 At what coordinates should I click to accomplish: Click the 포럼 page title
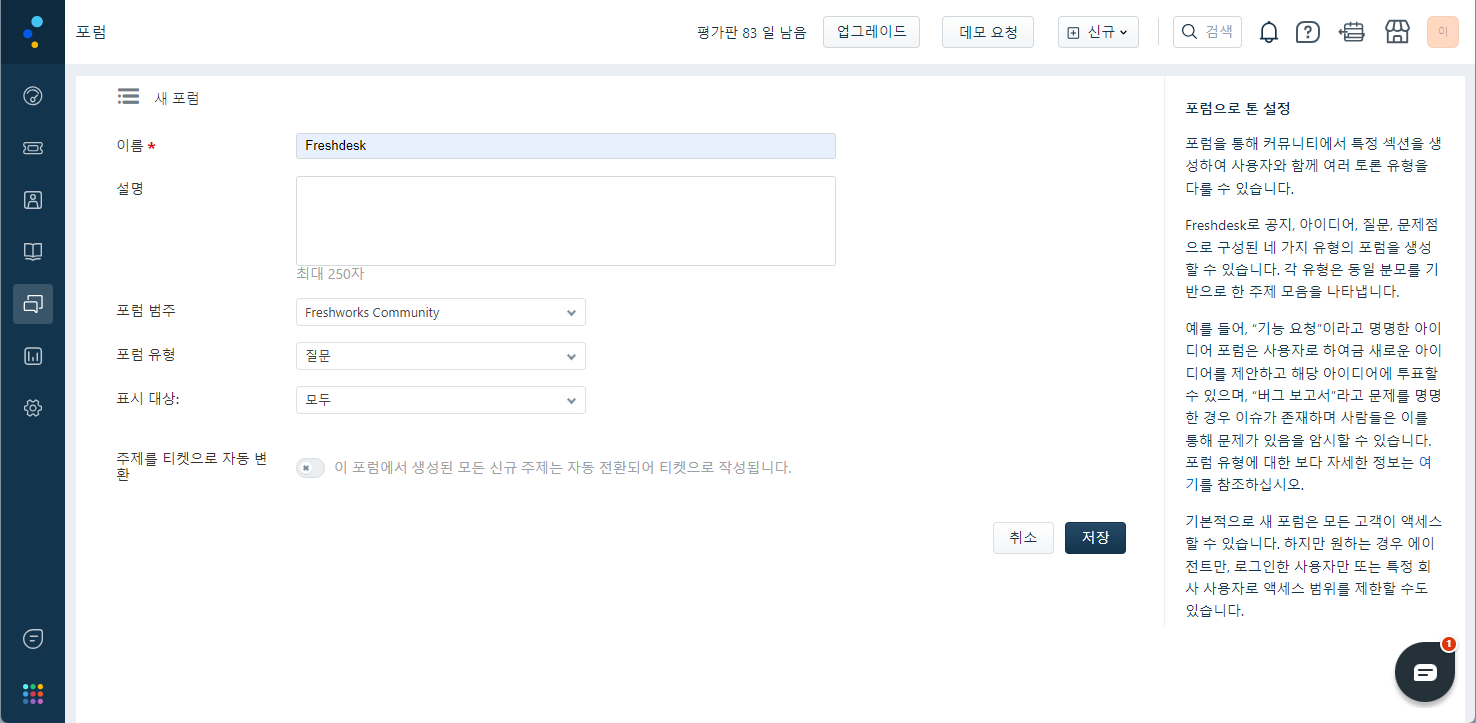(x=91, y=32)
